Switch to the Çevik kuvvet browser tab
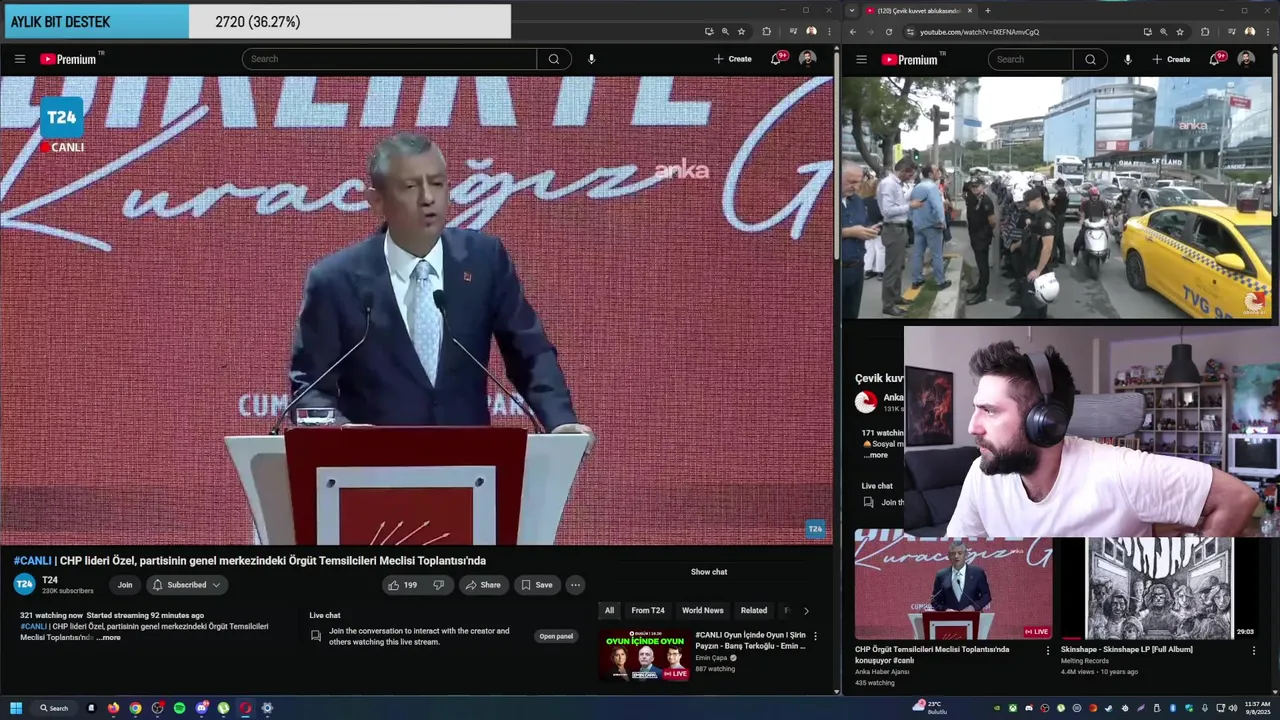The image size is (1280, 720). [918, 11]
